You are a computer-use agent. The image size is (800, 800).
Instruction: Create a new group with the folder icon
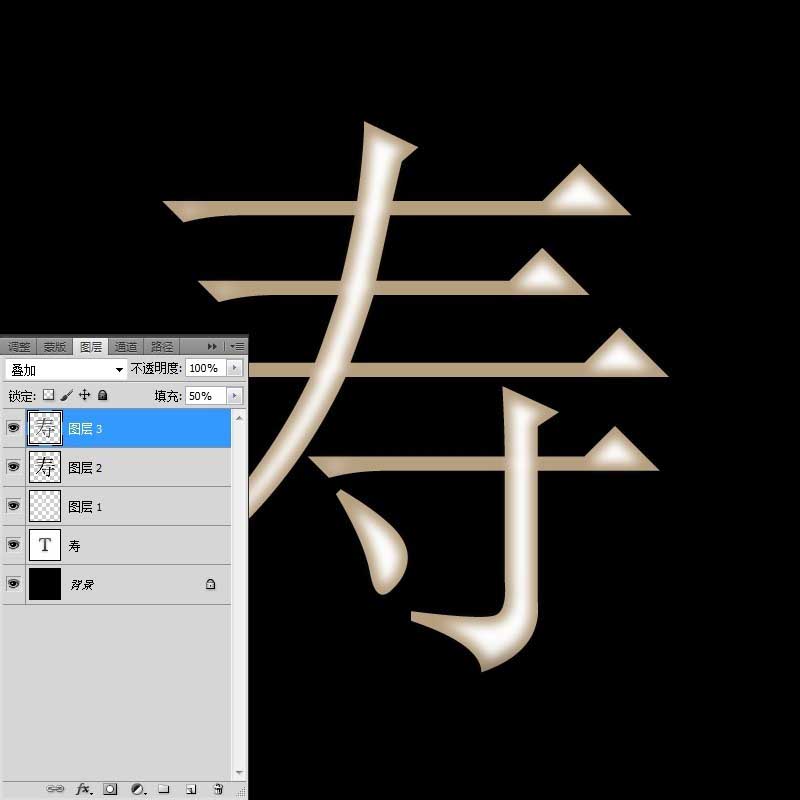(164, 789)
